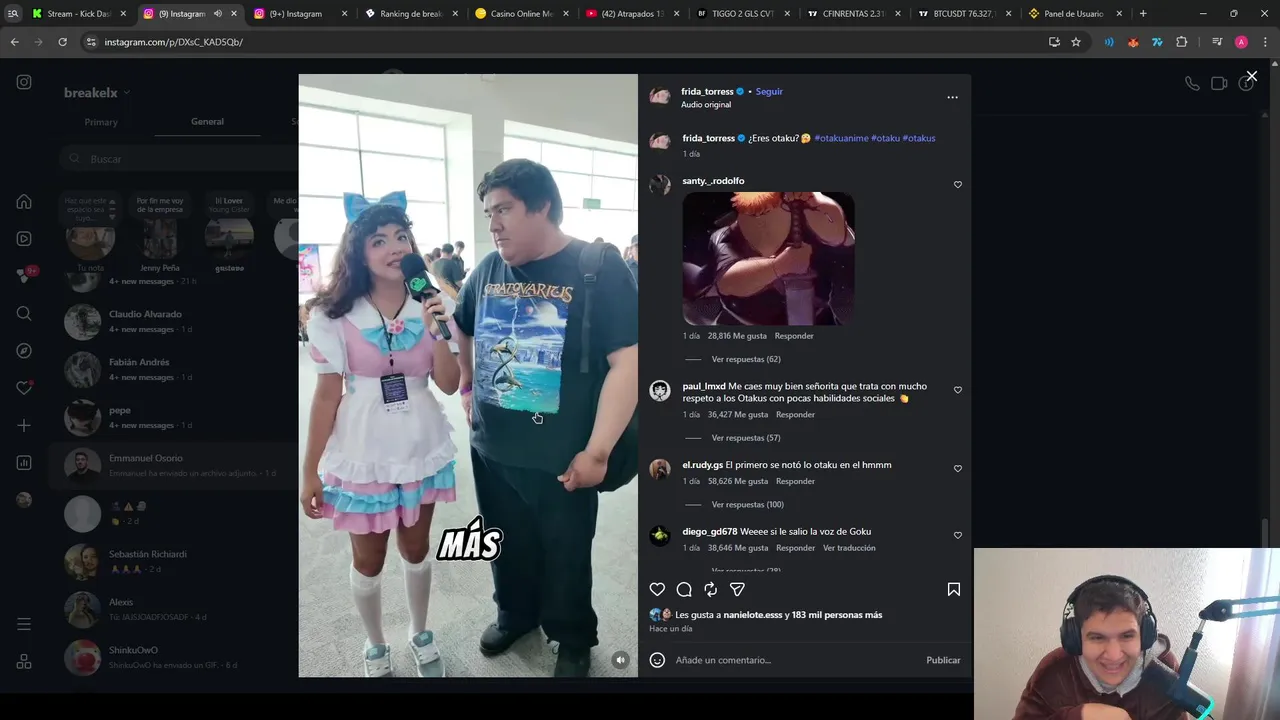The image size is (1280, 720).
Task: Like diego_gd678's comment
Action: click(x=957, y=535)
